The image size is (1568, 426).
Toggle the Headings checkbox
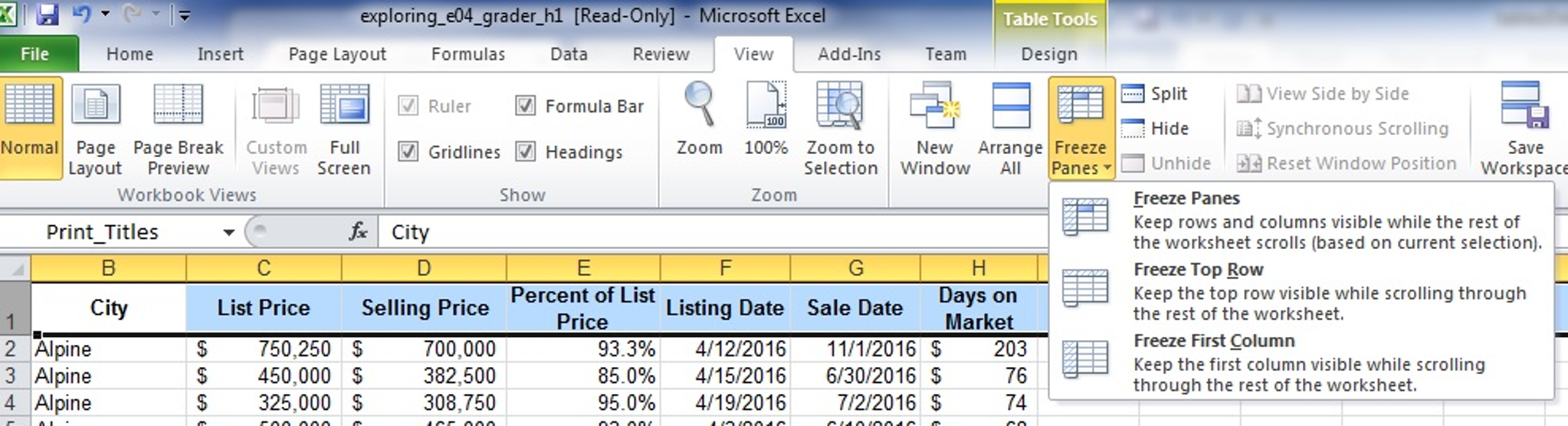tap(525, 152)
